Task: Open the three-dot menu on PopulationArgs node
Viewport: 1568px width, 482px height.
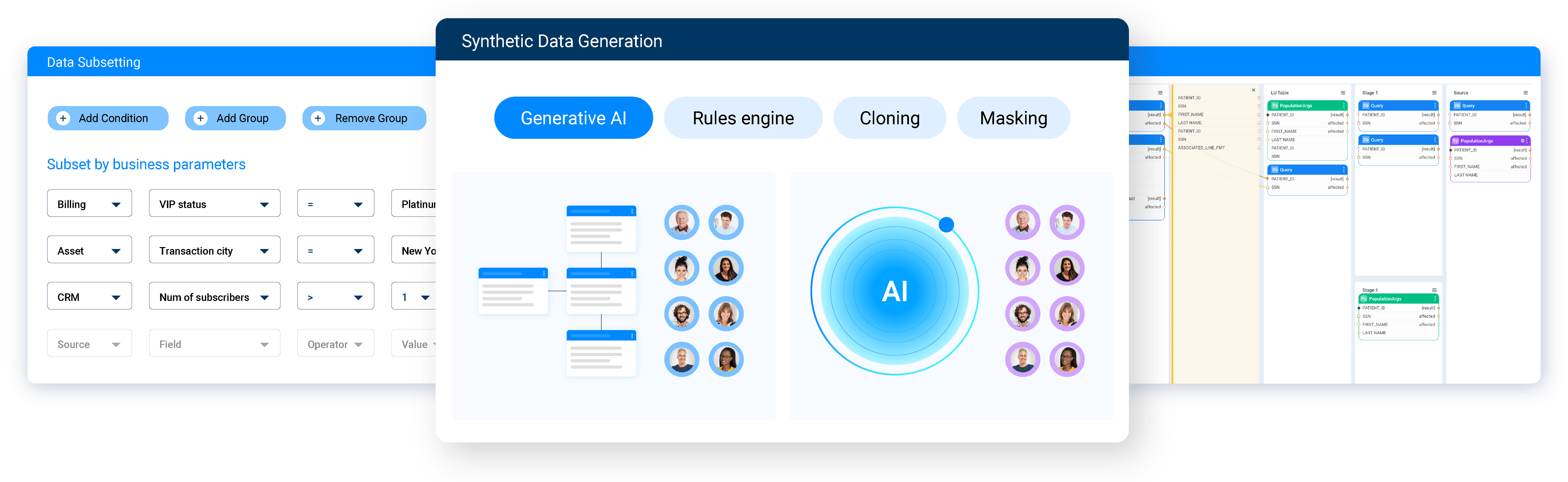Action: coord(1343,106)
